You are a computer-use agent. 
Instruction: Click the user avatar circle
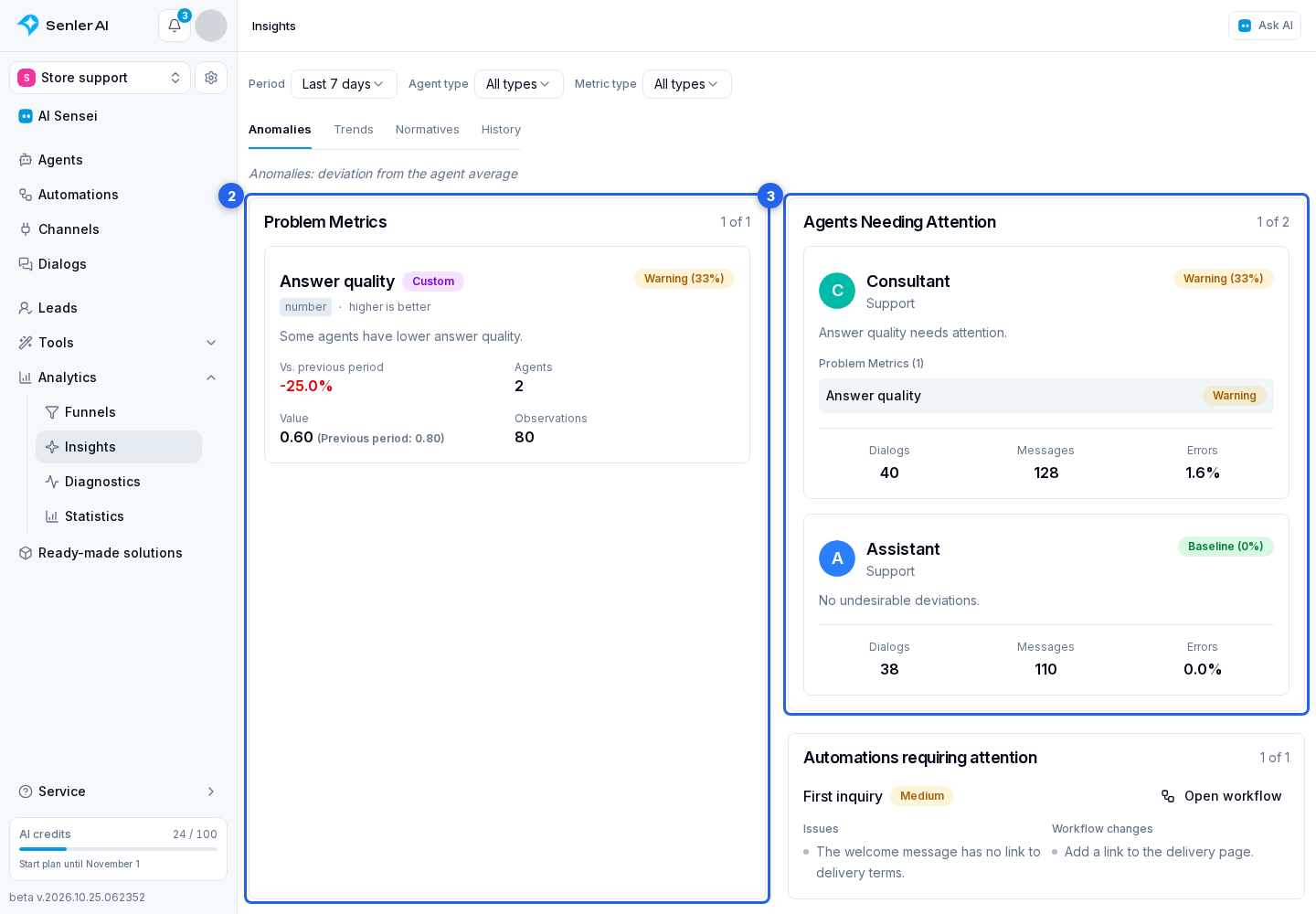(211, 26)
